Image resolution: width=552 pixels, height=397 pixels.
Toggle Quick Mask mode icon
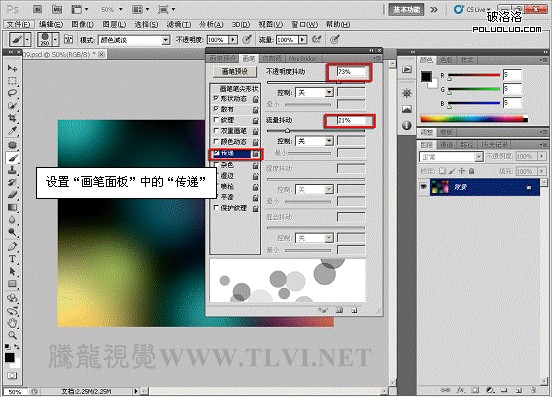tap(12, 376)
